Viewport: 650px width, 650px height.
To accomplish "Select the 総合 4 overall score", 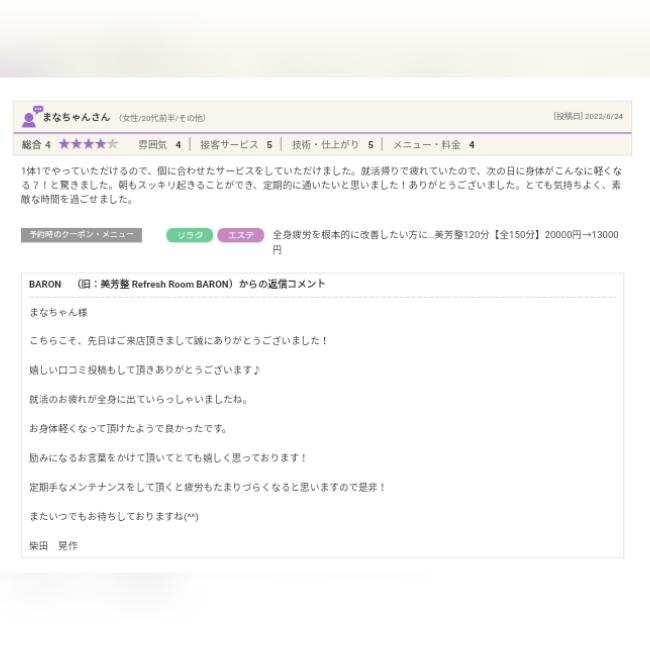I will [x=36, y=144].
